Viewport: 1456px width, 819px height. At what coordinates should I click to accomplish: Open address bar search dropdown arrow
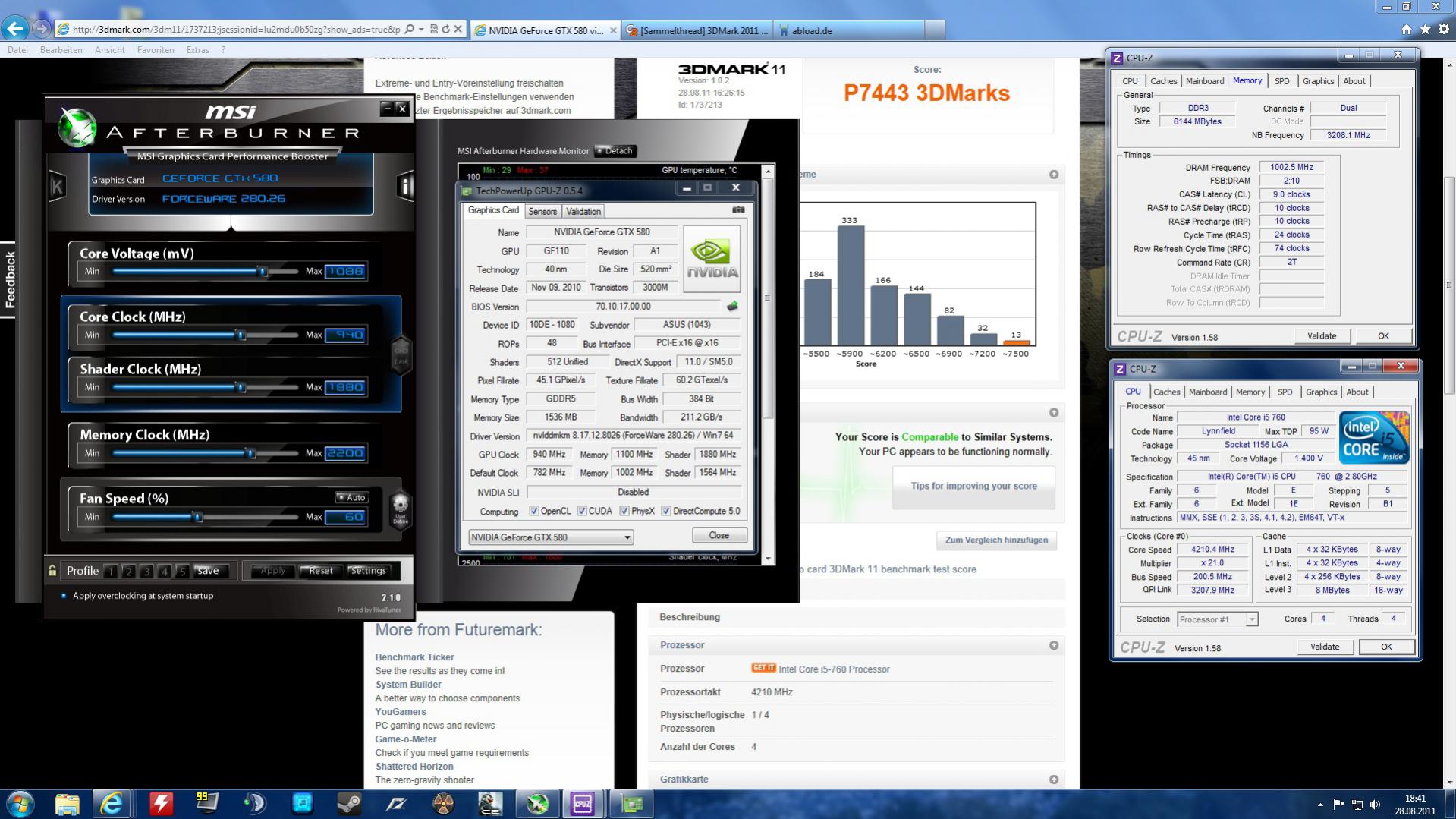421,30
